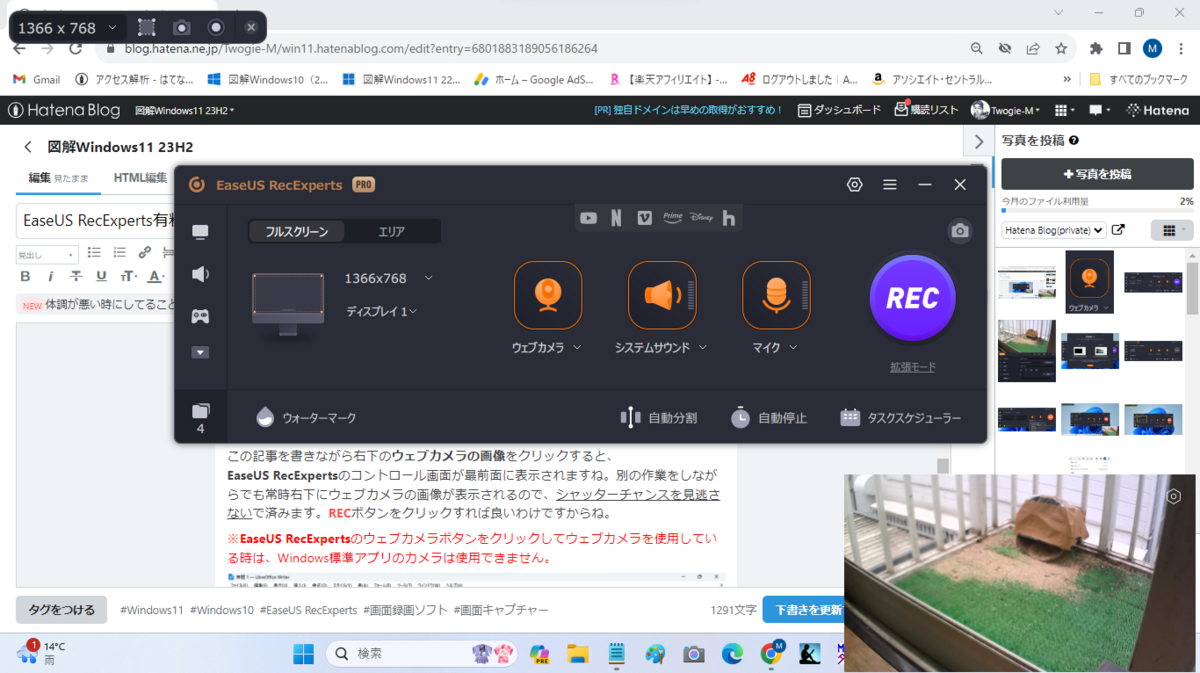Viewport: 1200px width, 673px height.
Task: Select the フルスクリーン recording tab
Action: [296, 231]
